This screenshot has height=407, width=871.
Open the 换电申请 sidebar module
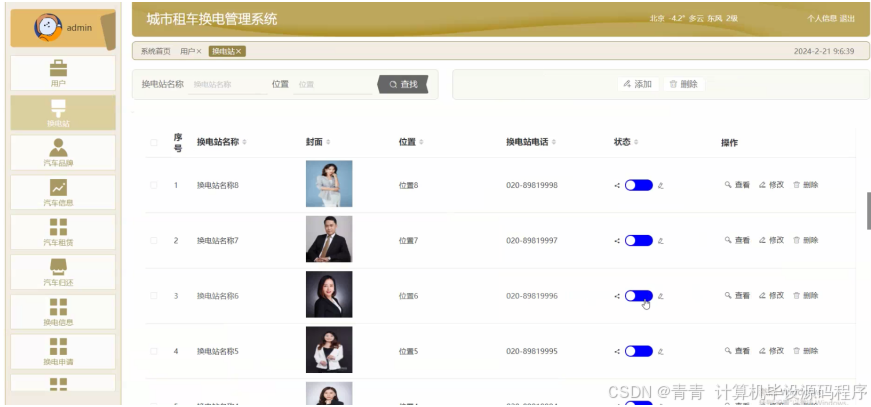(x=63, y=351)
